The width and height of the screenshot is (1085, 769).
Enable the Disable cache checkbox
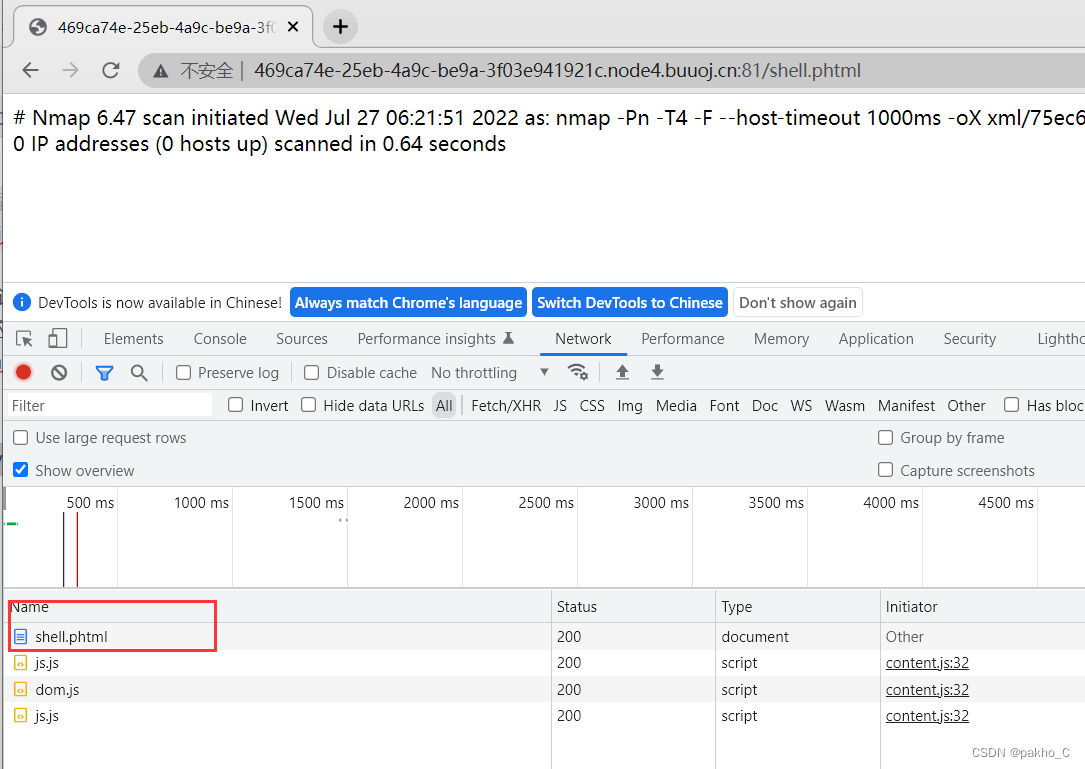coord(311,373)
